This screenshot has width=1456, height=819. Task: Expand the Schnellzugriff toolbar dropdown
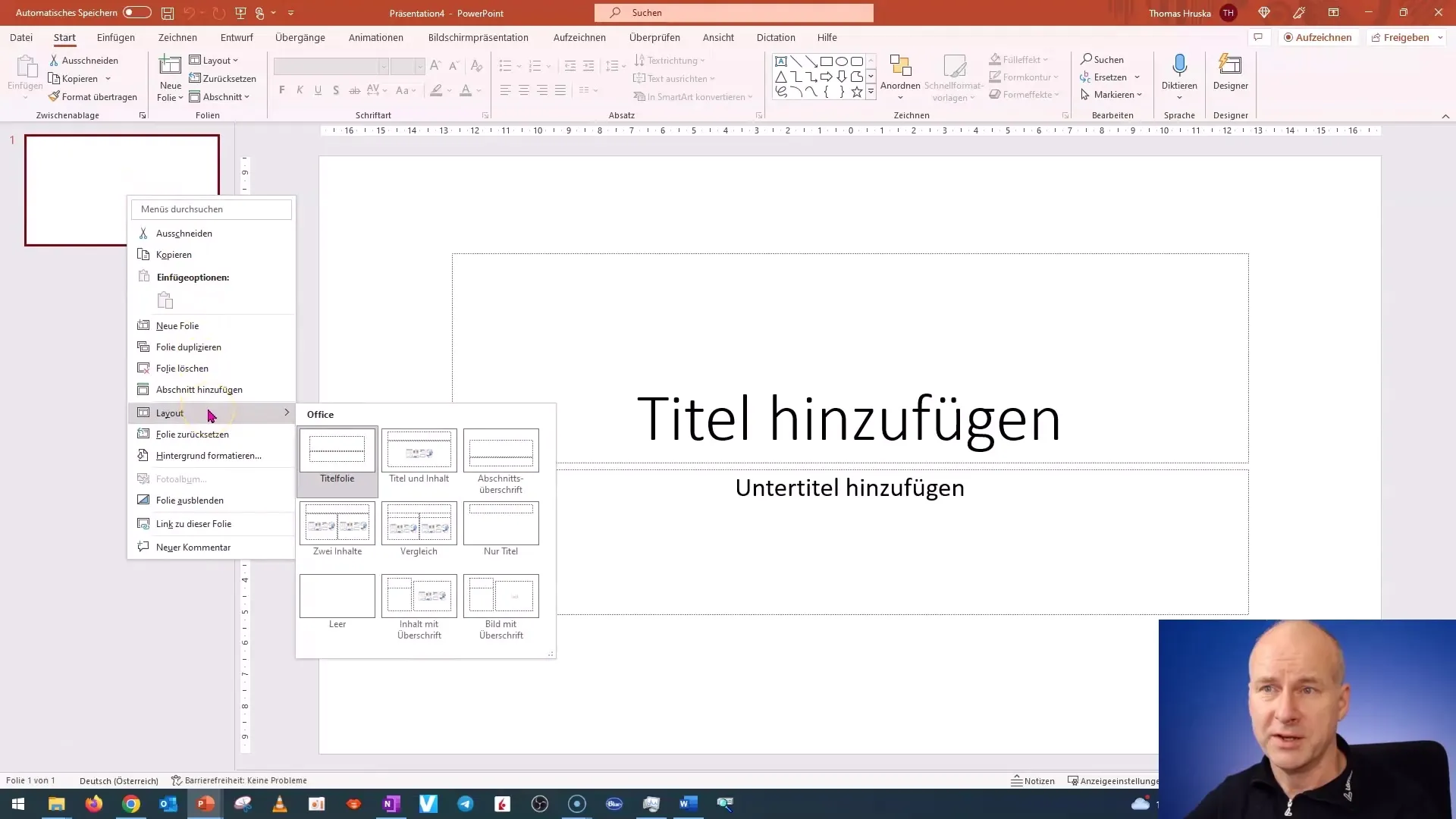click(291, 12)
